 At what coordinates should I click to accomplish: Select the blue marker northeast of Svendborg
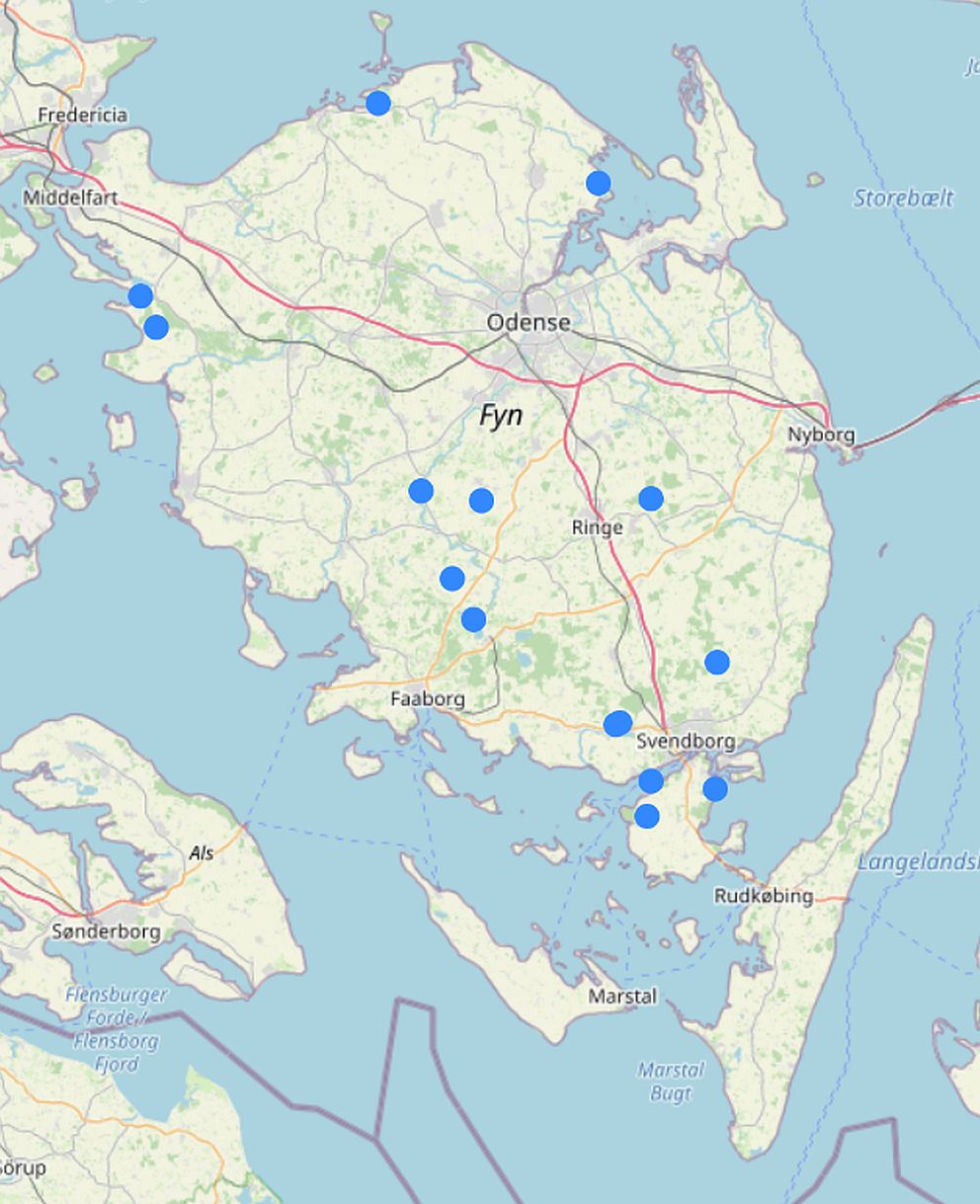pyautogui.click(x=717, y=662)
